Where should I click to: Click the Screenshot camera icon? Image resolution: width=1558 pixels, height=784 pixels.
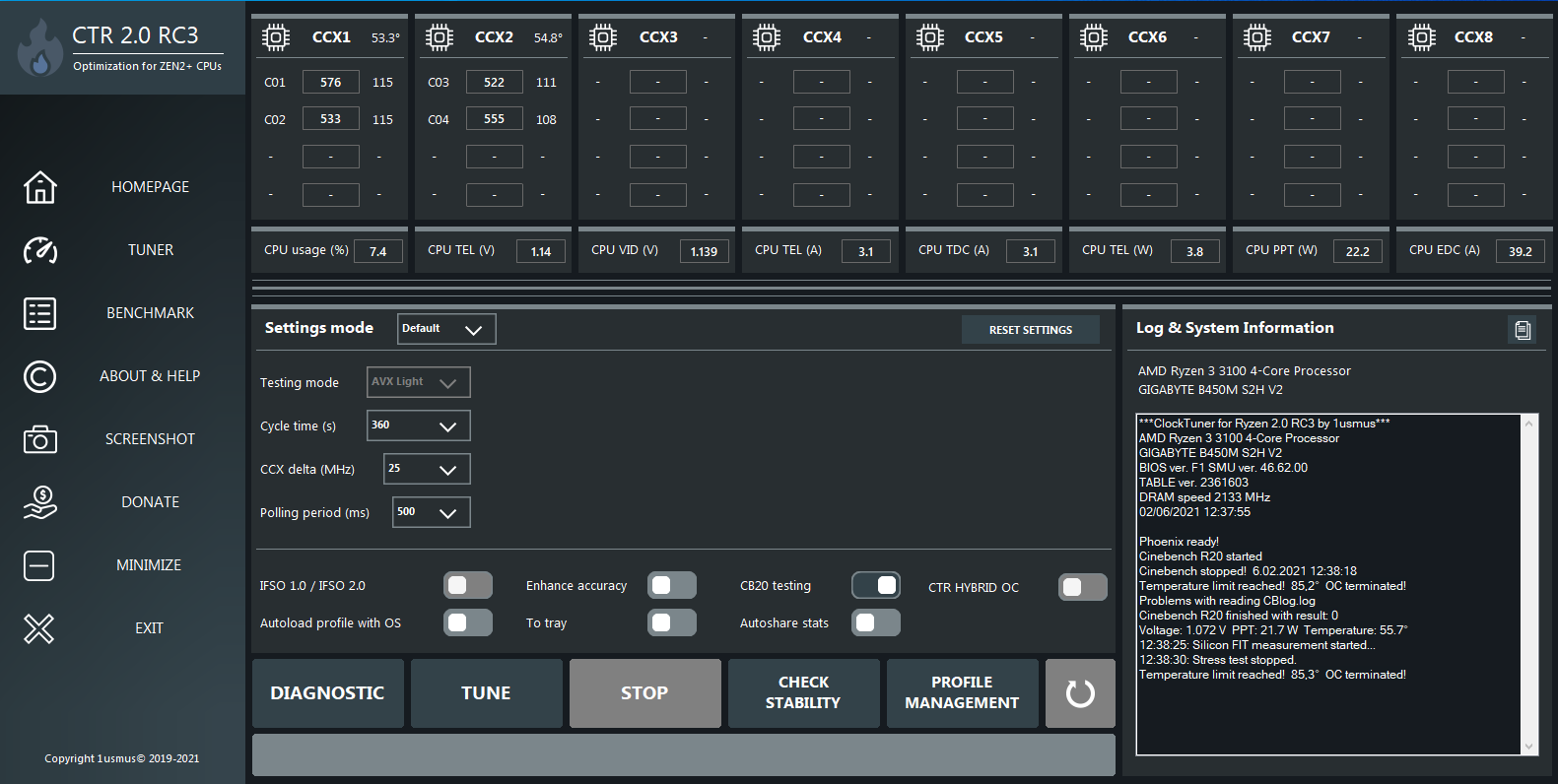(x=40, y=439)
